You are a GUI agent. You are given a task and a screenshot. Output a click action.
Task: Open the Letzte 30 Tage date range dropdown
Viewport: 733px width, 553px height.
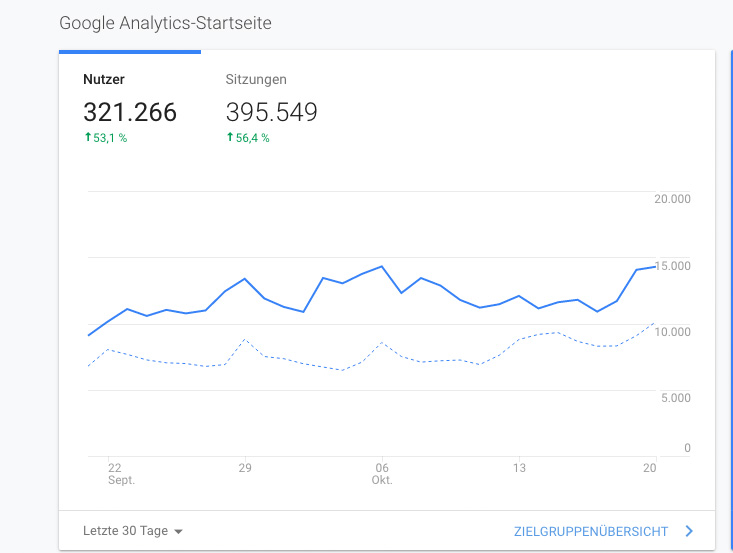(x=133, y=531)
